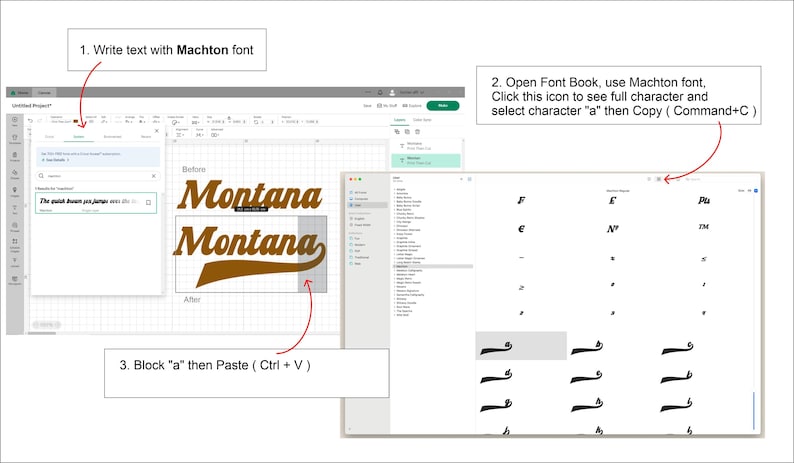Screen dimensions: 794x463
Task: Select the highlighted second Montana layer
Action: pyautogui.click(x=426, y=161)
